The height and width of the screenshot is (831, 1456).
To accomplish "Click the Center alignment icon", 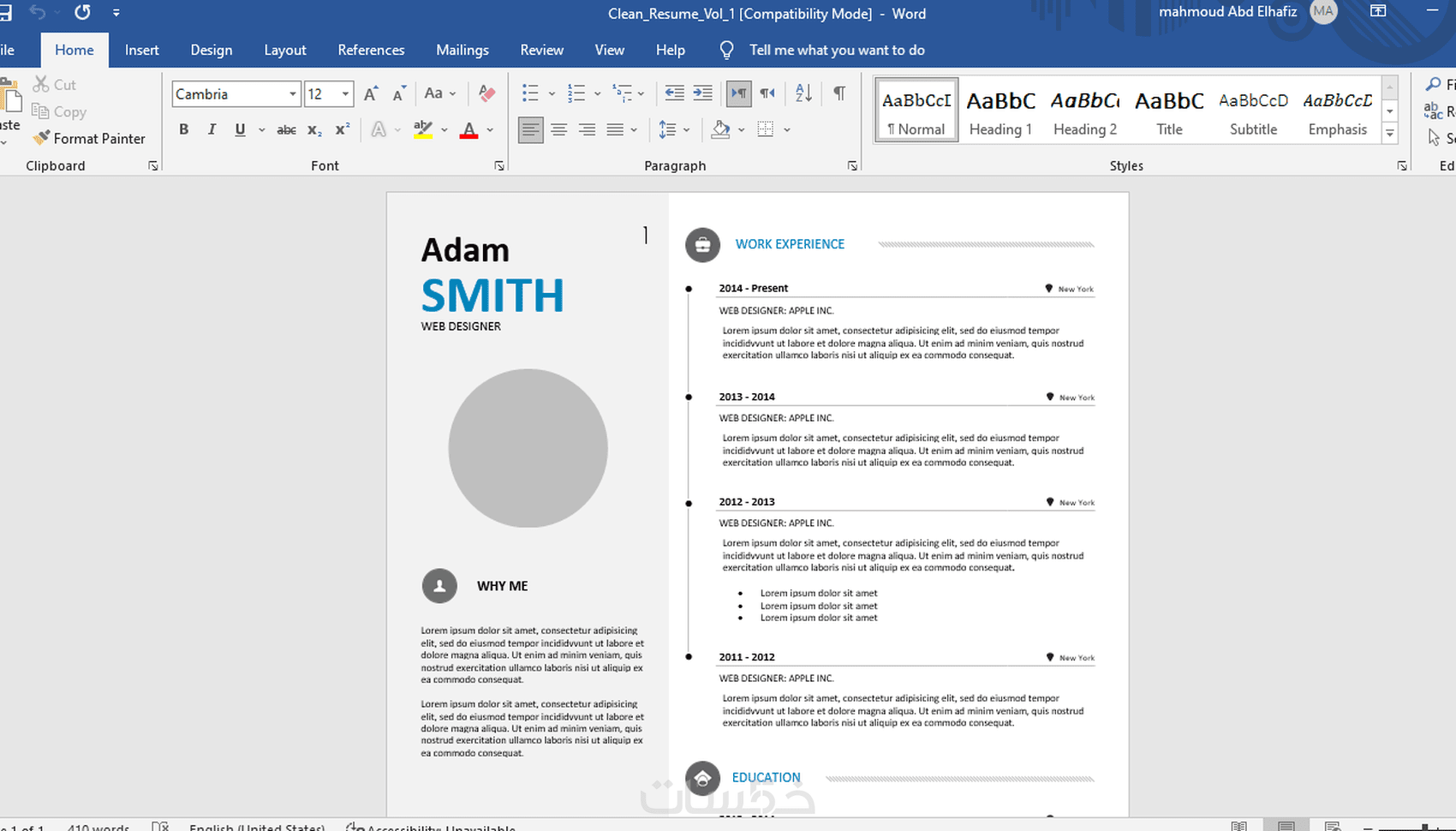I will tap(558, 130).
